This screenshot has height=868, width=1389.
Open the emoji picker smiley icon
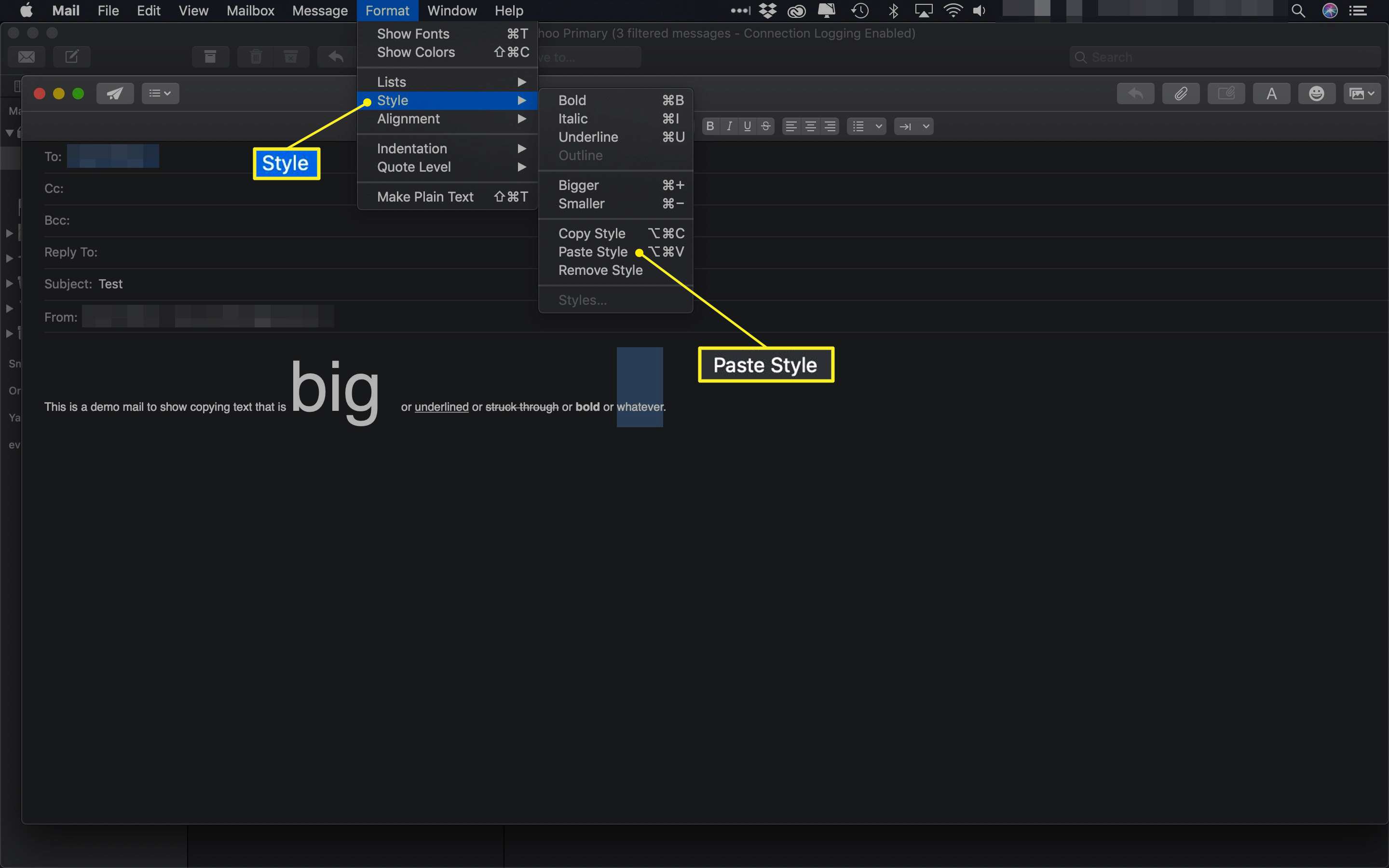(x=1317, y=94)
